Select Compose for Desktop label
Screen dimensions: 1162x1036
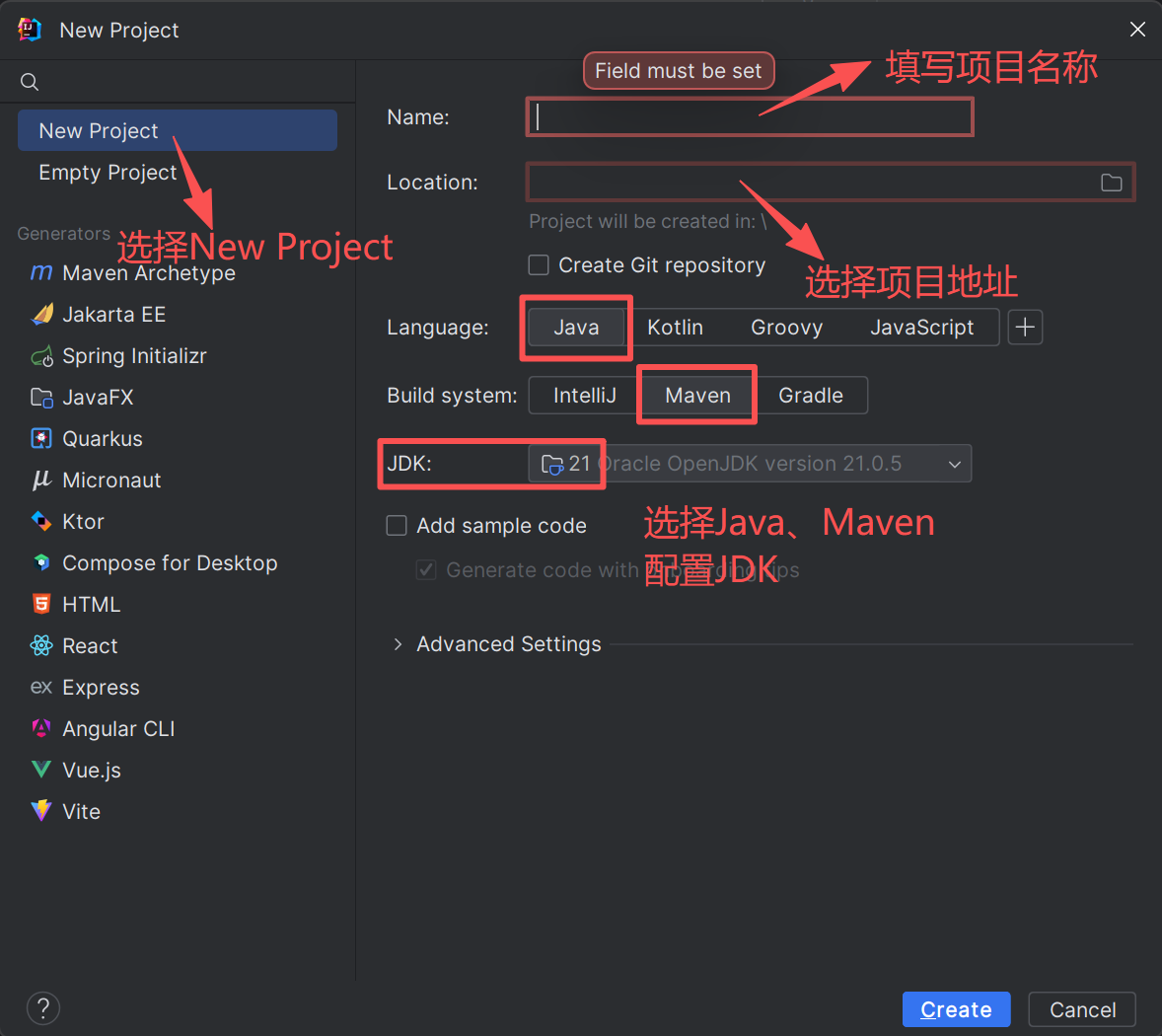pos(170,563)
